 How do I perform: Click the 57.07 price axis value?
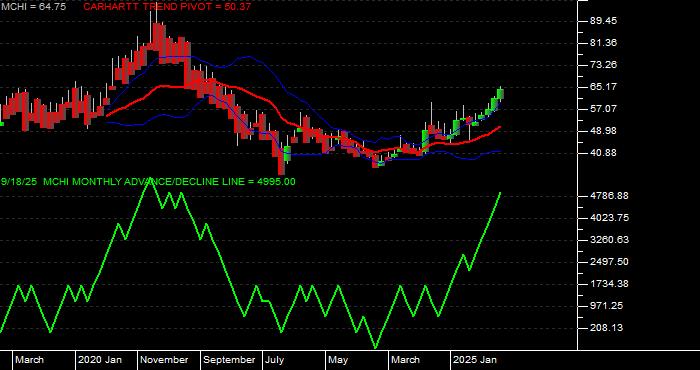click(603, 108)
